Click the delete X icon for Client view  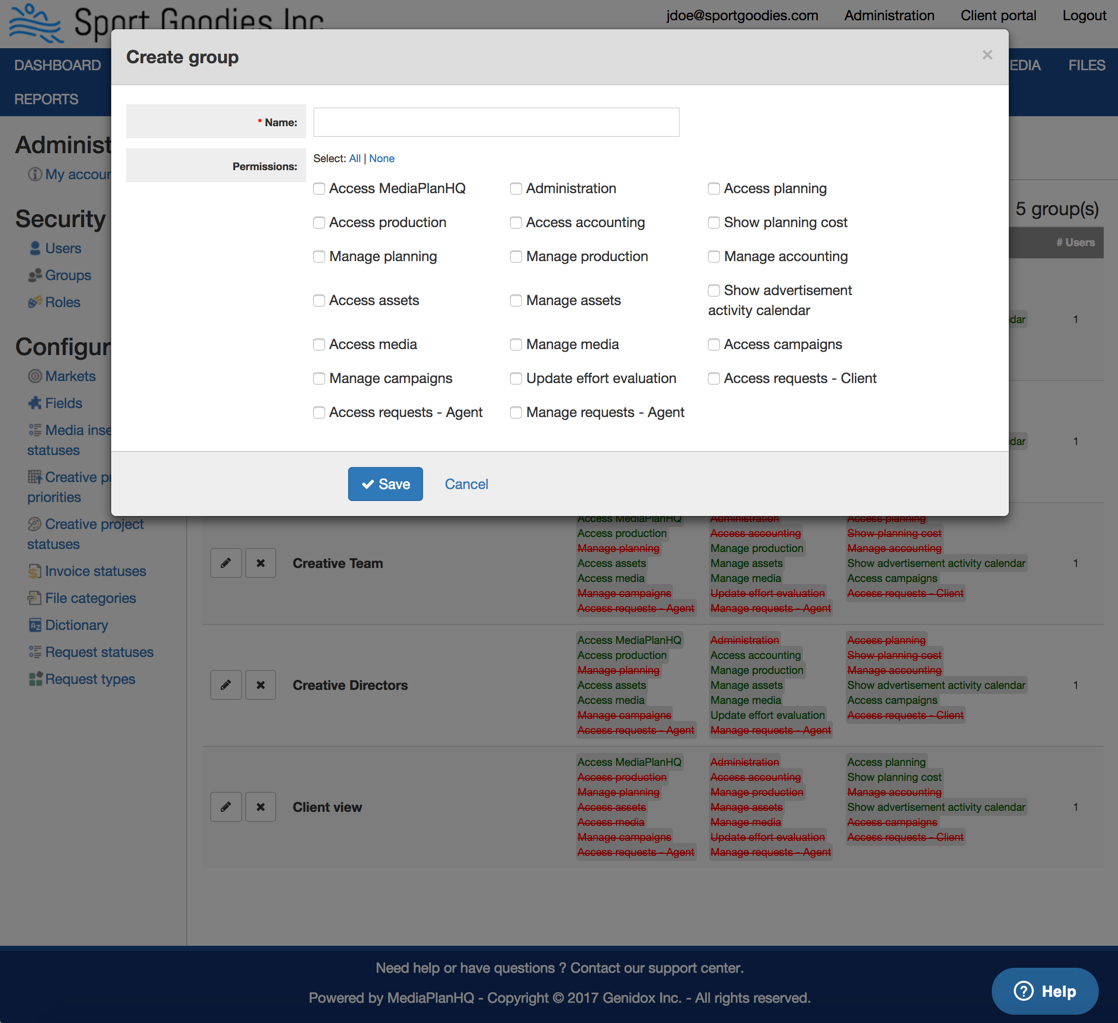260,807
